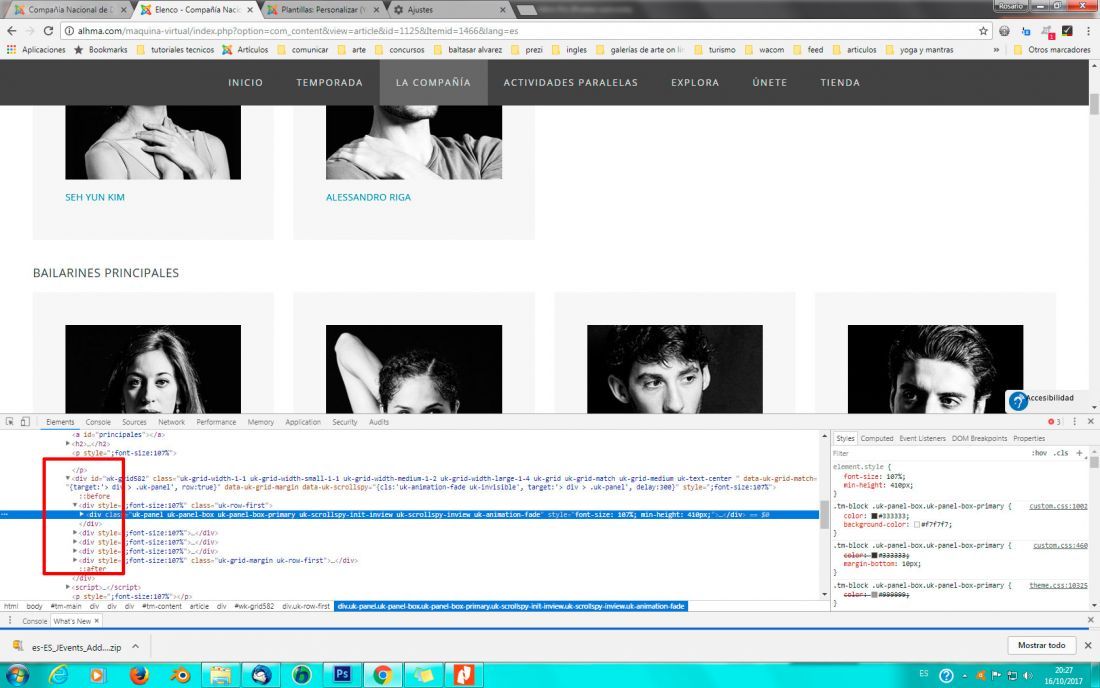Bookmark this page with the star icon

(983, 31)
